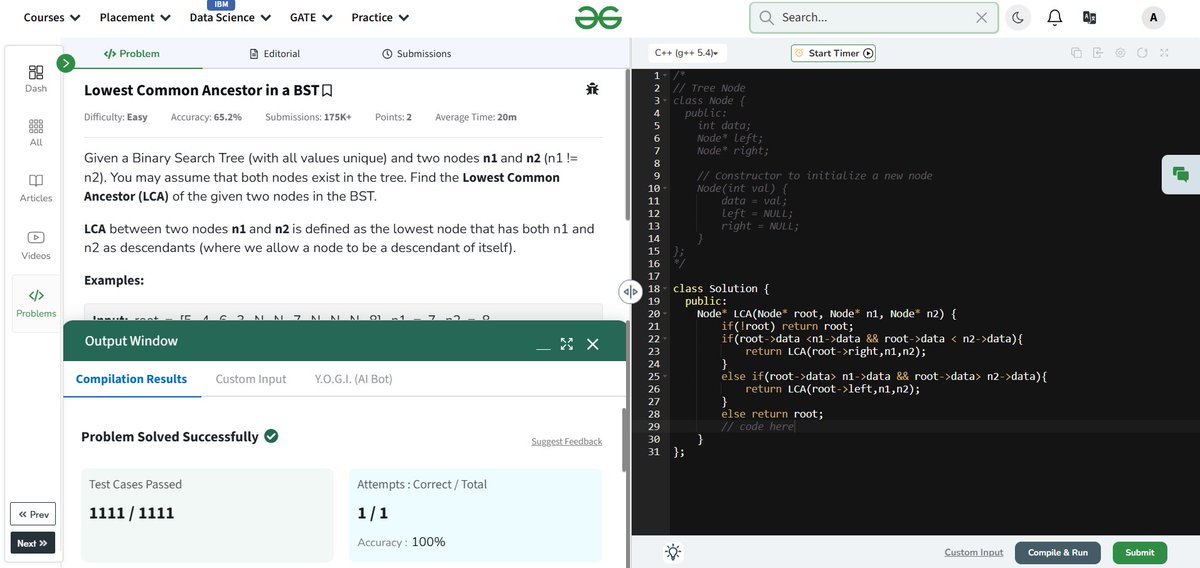Open the Articles sidebar item
Image resolution: width=1200 pixels, height=568 pixels.
pos(36,187)
